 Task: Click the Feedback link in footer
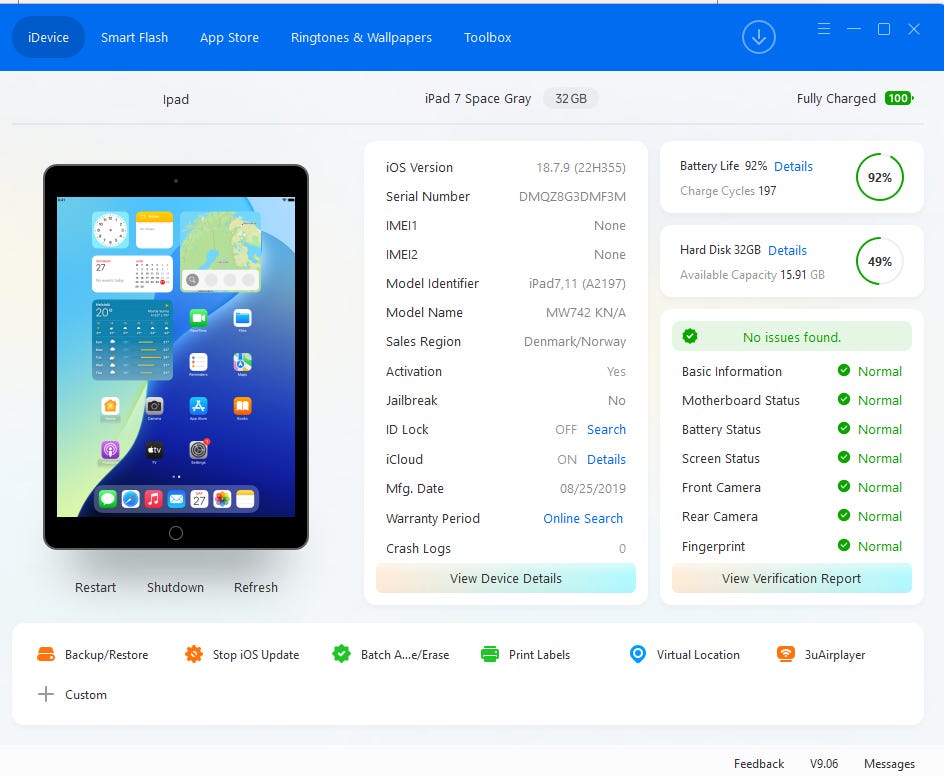759,763
